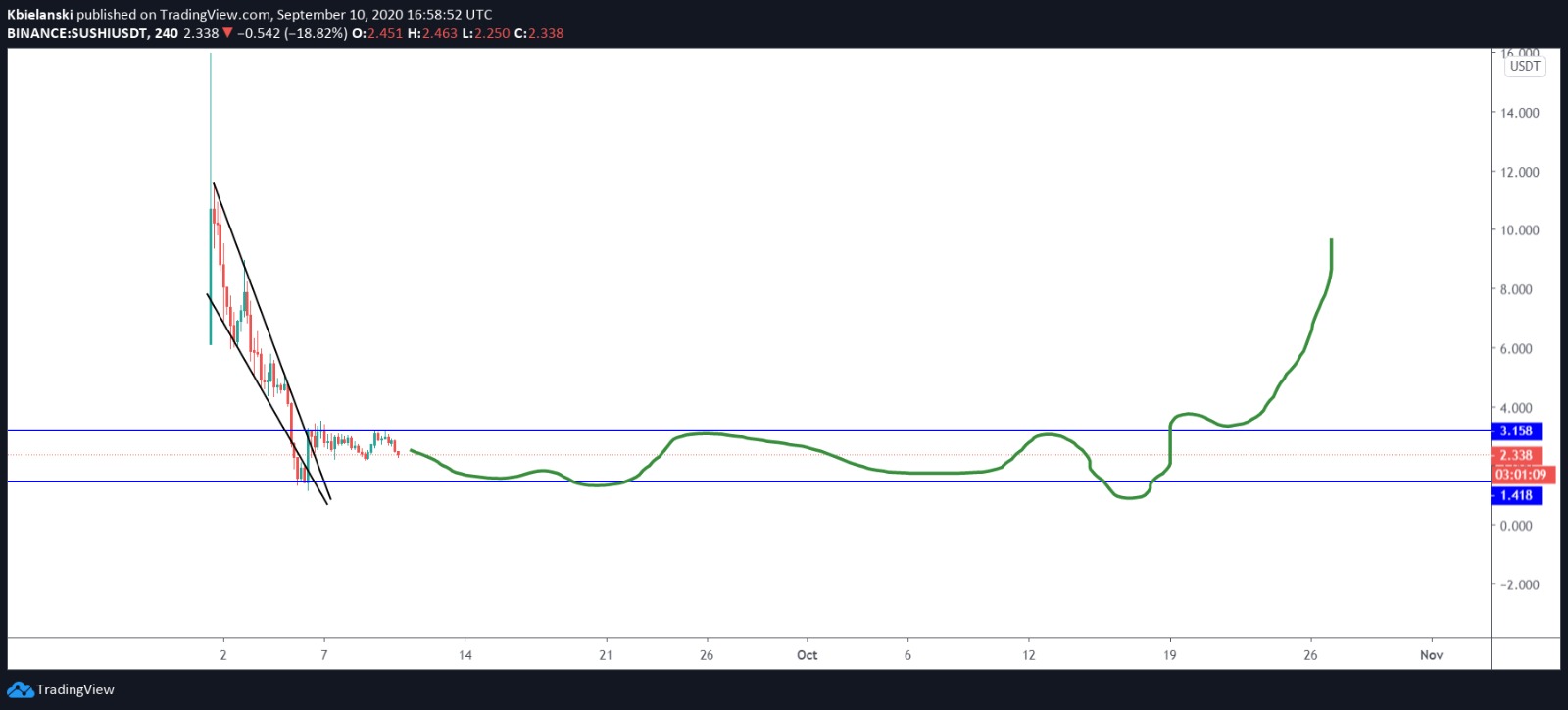Screen dimensions: 1568x710
Task: Select the open price O:2.451
Action: pyautogui.click(x=377, y=33)
